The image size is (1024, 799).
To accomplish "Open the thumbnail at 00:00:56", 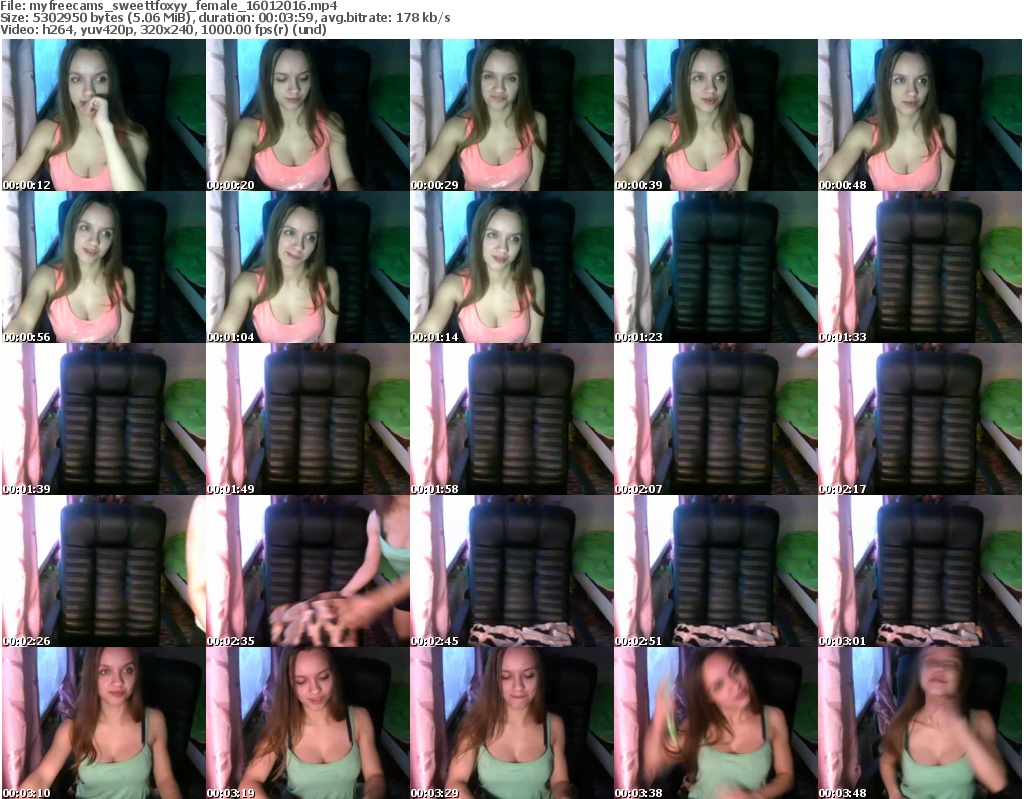I will click(x=104, y=267).
